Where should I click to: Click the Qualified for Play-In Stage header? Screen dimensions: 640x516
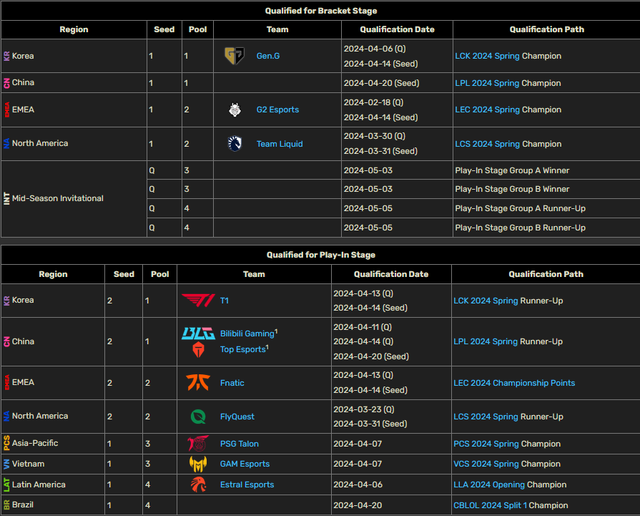320,255
